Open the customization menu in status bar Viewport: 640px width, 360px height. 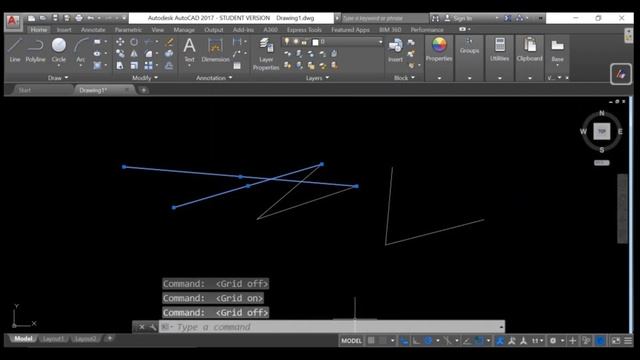(628, 340)
